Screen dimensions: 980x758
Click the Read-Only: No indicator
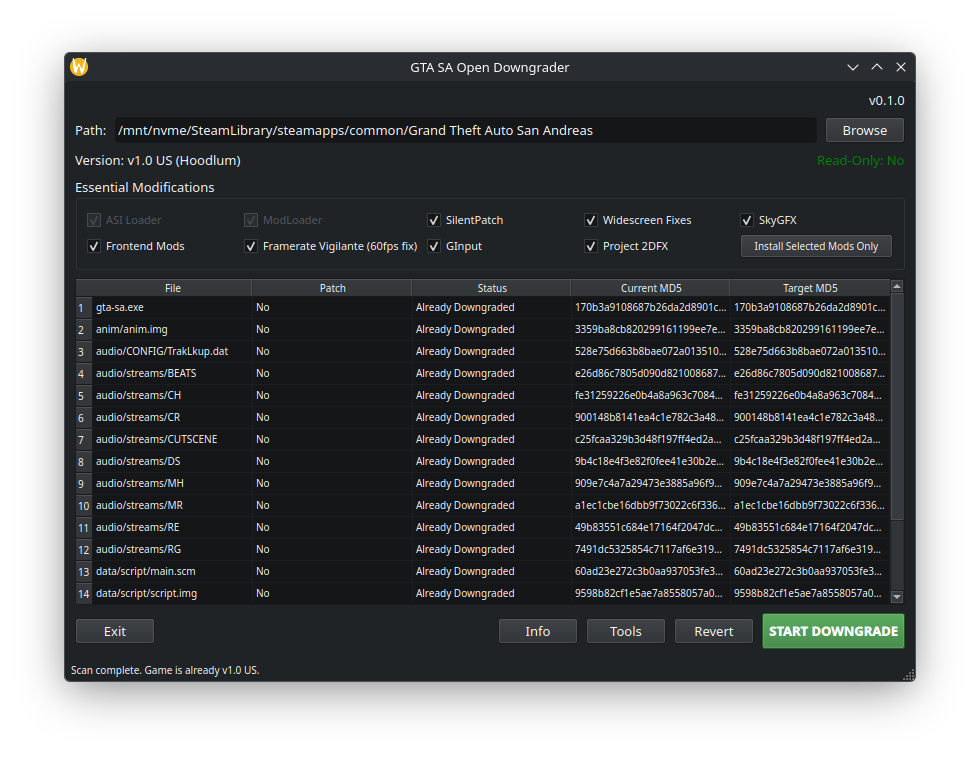click(860, 161)
